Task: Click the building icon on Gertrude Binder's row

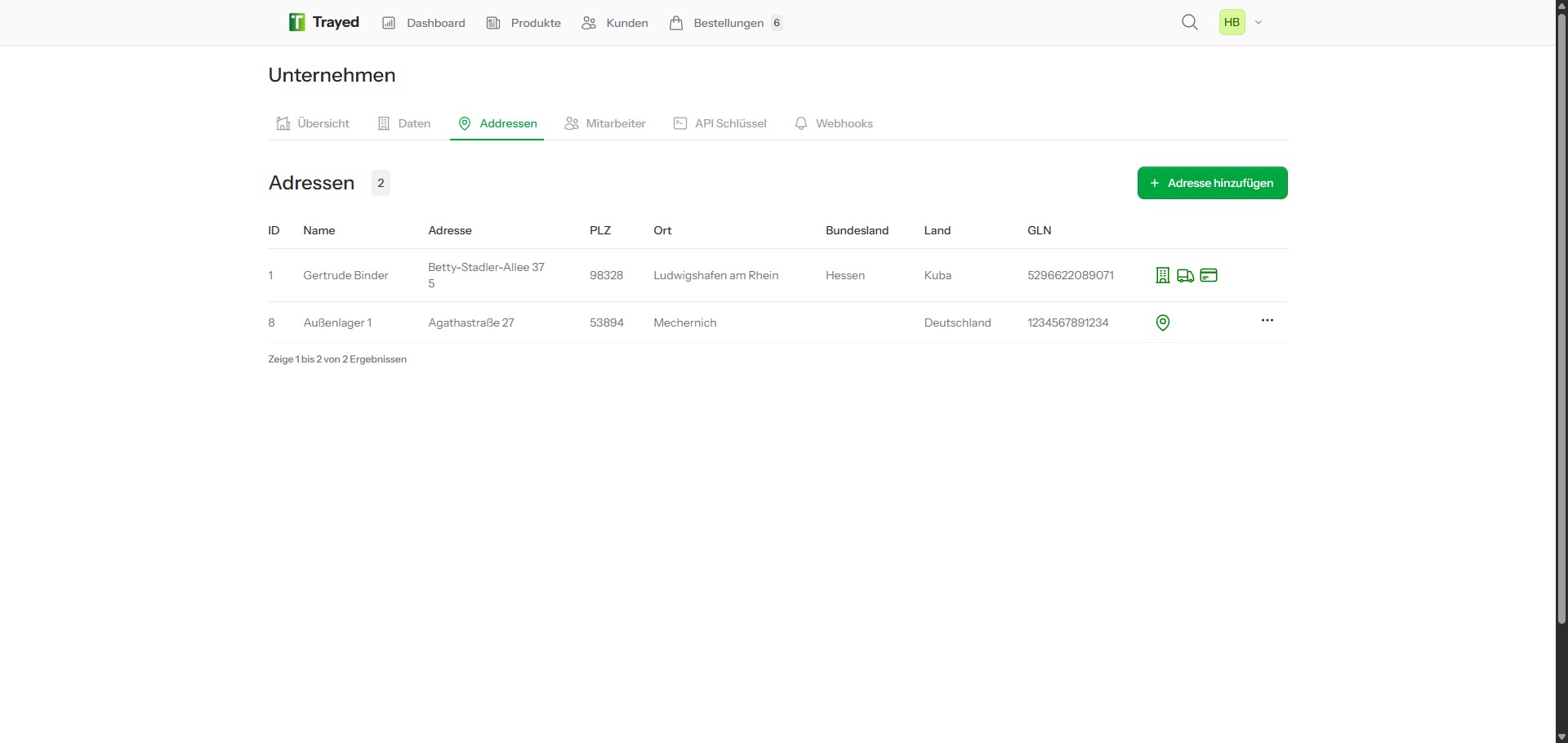Action: (x=1161, y=275)
